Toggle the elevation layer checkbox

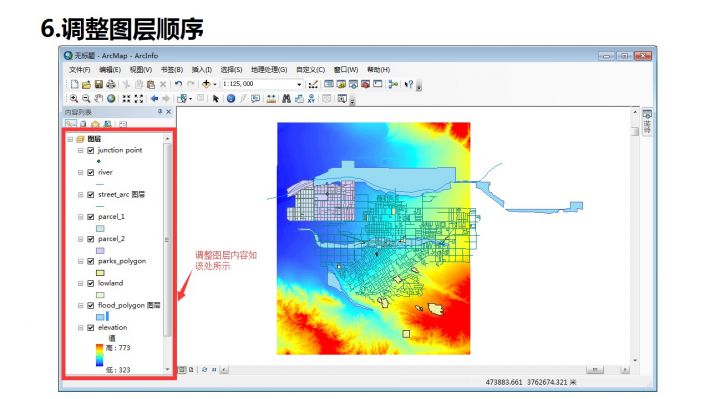(91, 327)
